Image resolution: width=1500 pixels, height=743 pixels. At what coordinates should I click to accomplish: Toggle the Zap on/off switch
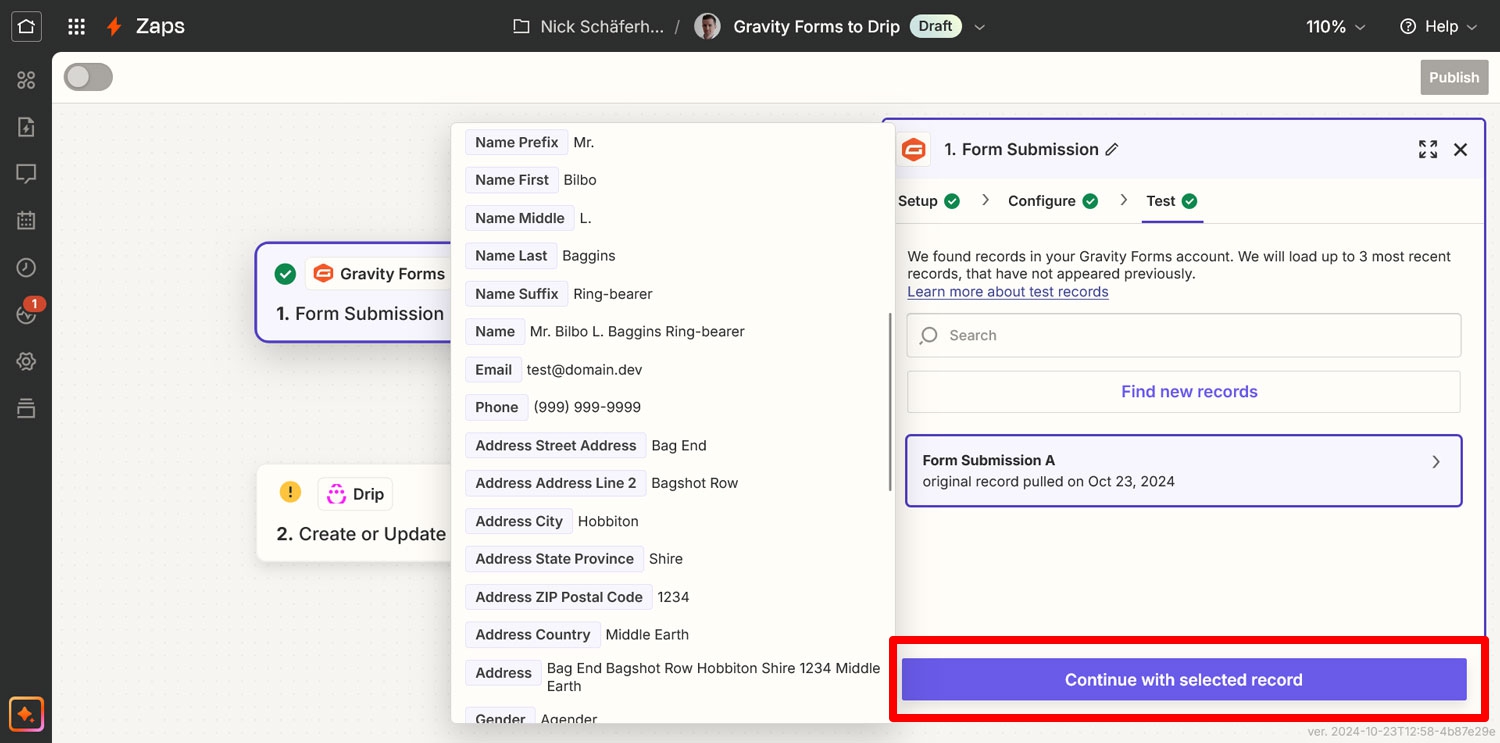click(x=89, y=77)
